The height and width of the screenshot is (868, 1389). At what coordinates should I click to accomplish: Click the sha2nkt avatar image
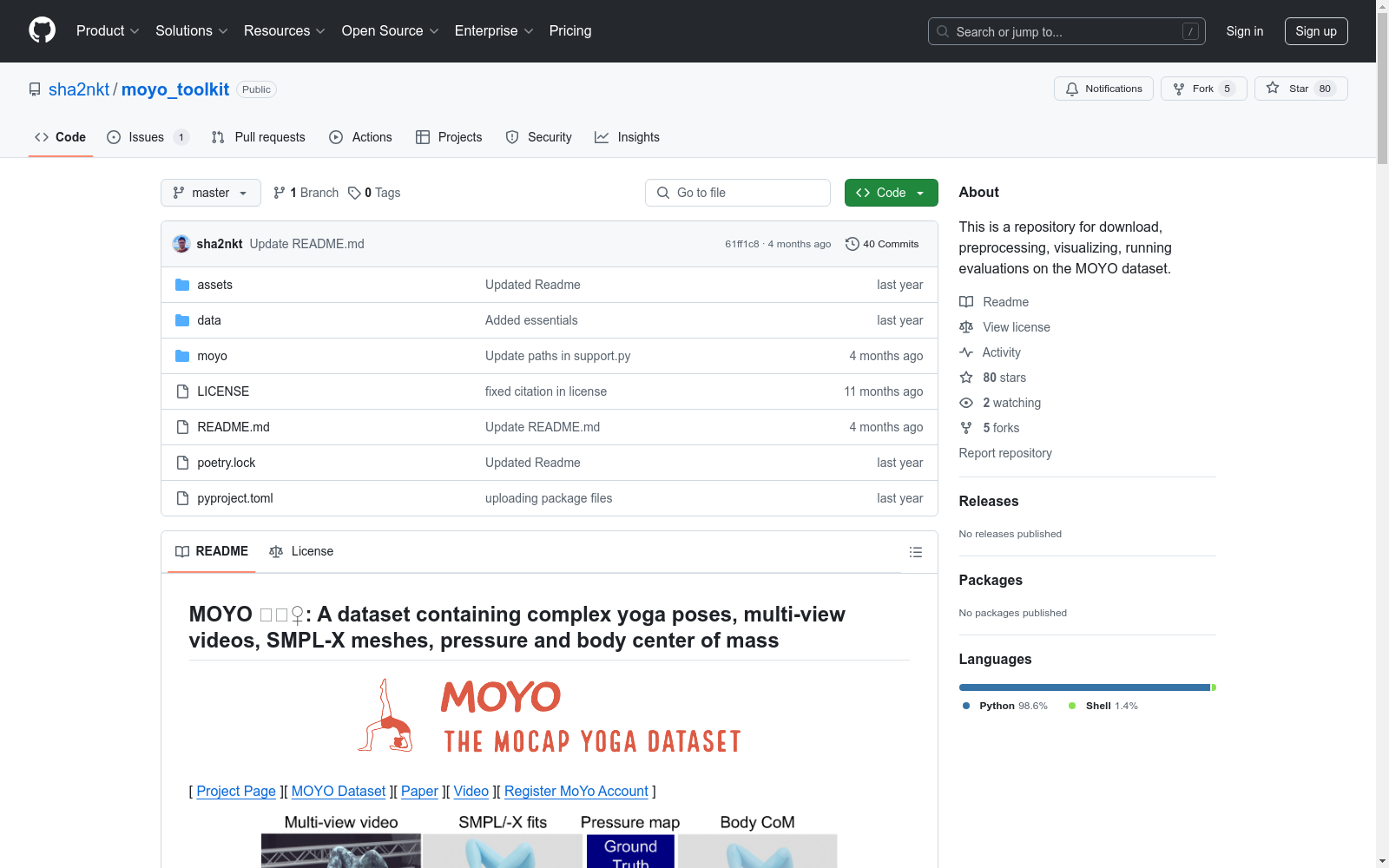coord(181,244)
